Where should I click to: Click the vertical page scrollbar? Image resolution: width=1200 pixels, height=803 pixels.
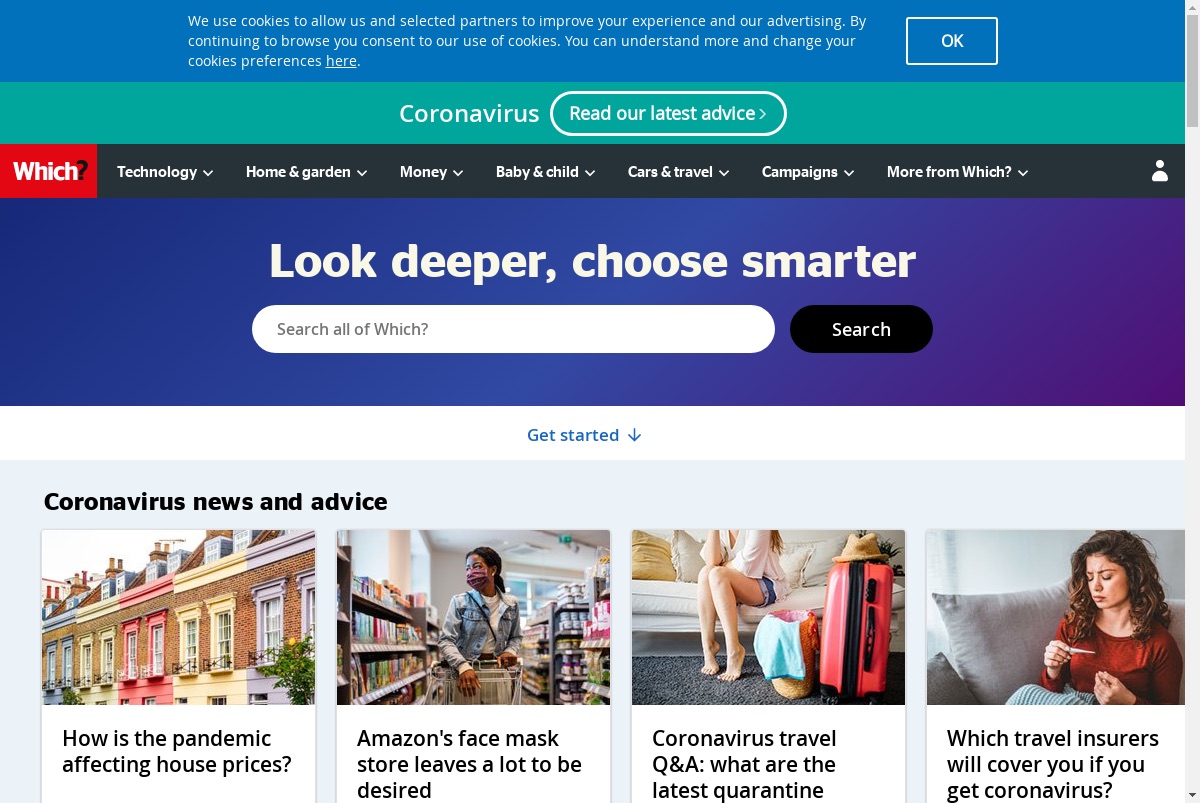coord(1192,401)
